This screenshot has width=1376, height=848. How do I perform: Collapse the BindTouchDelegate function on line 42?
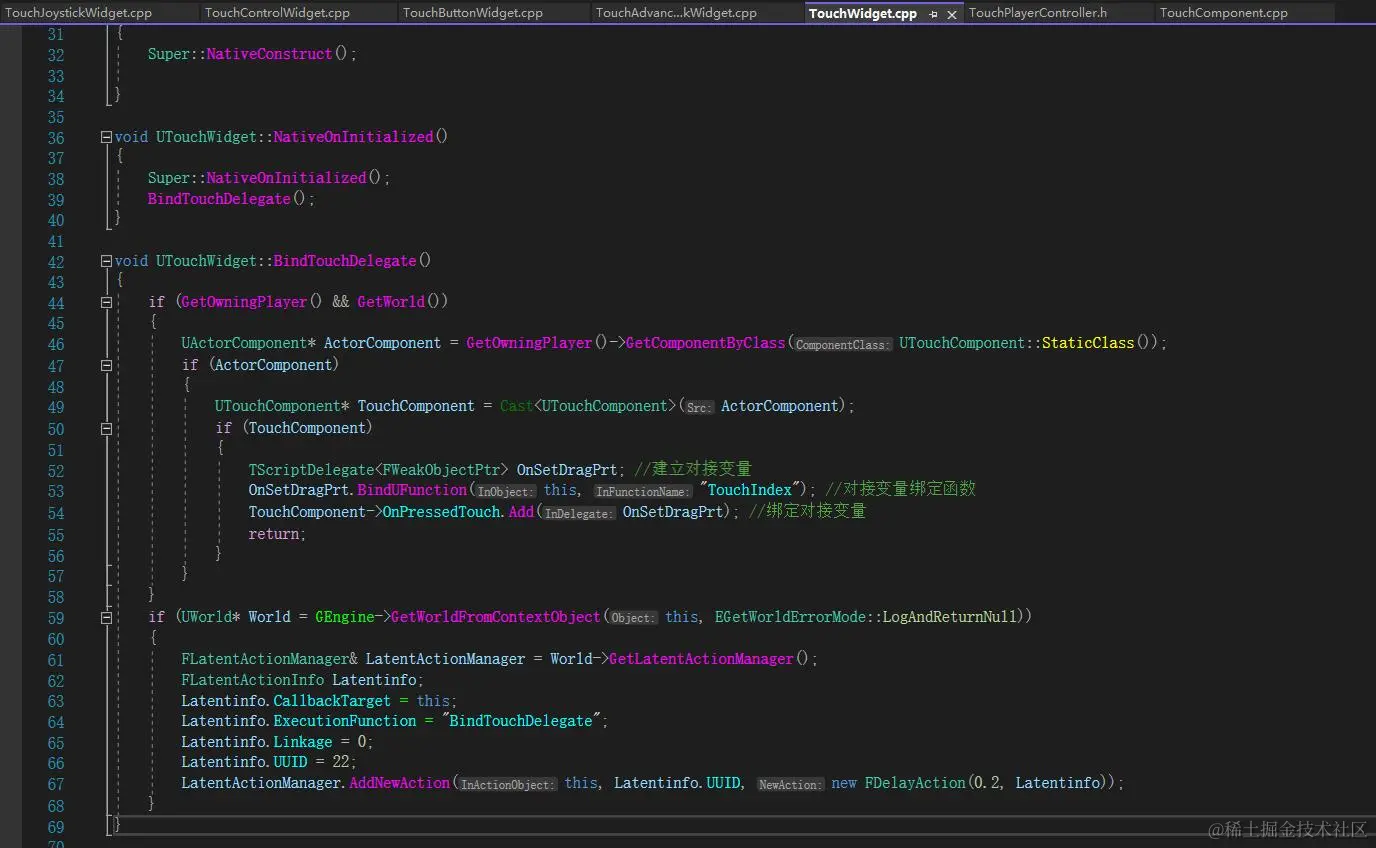(106, 261)
